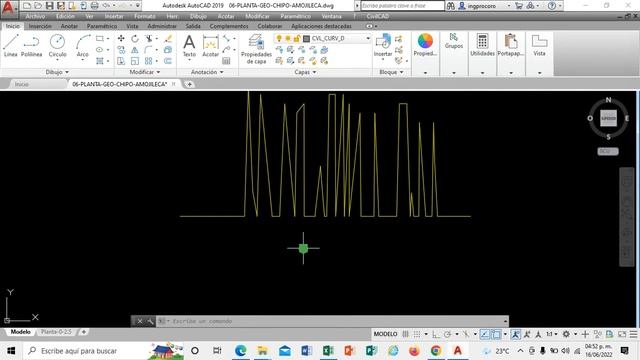Click the Rectangle tool icon
640x360 pixels.
100,38
